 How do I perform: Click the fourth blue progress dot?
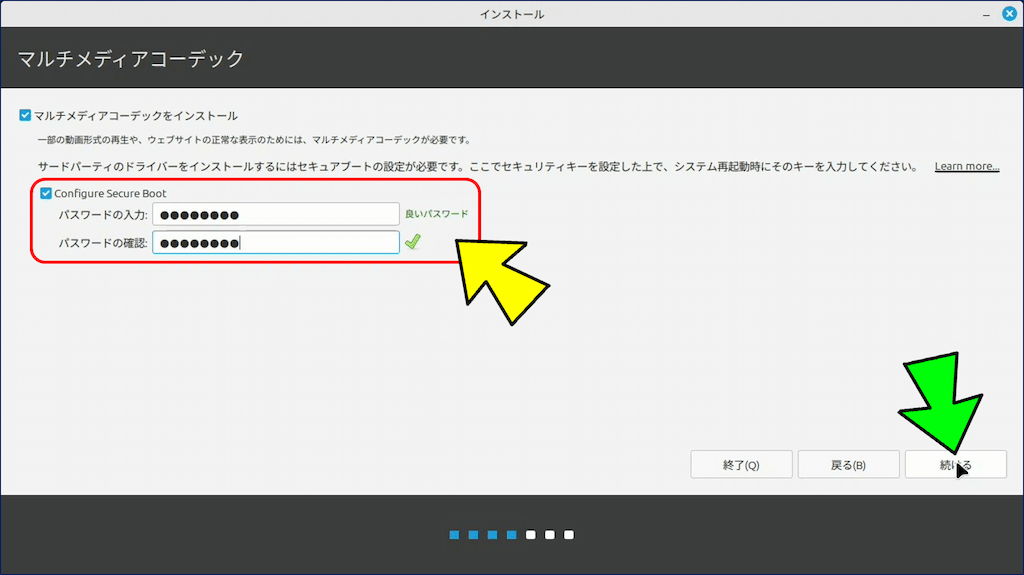511,535
